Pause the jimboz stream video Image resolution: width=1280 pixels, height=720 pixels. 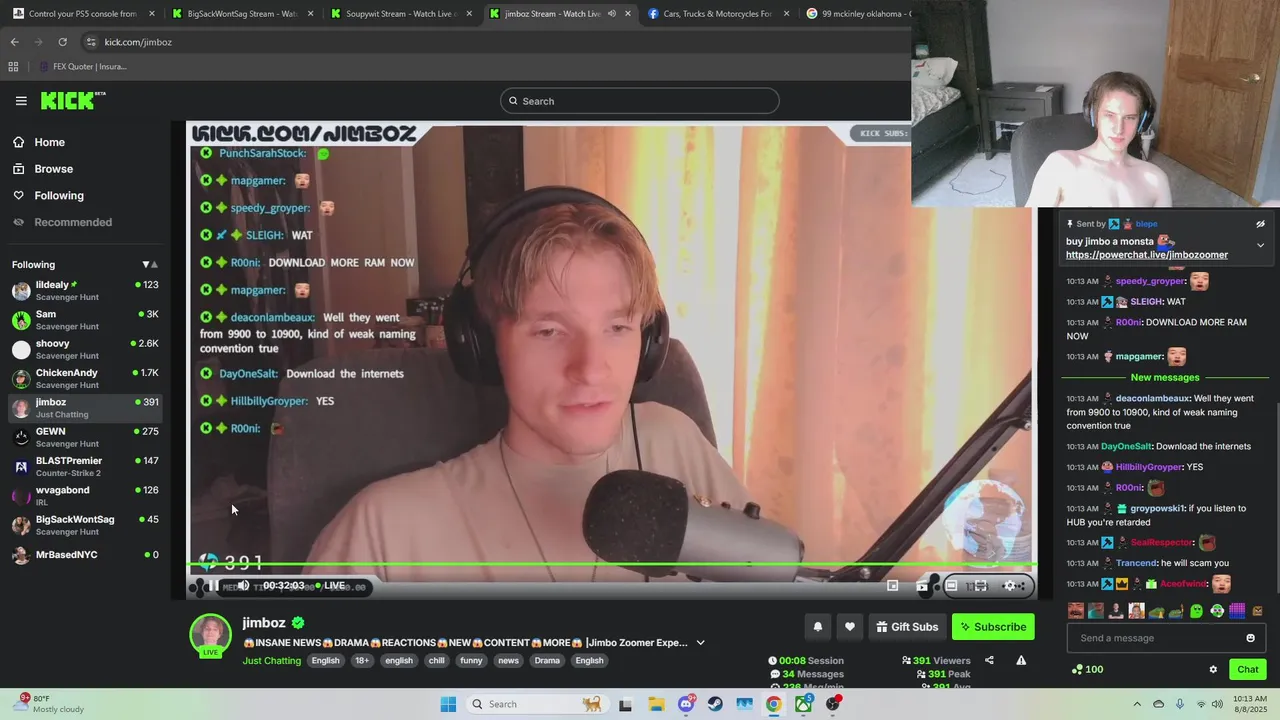point(212,586)
